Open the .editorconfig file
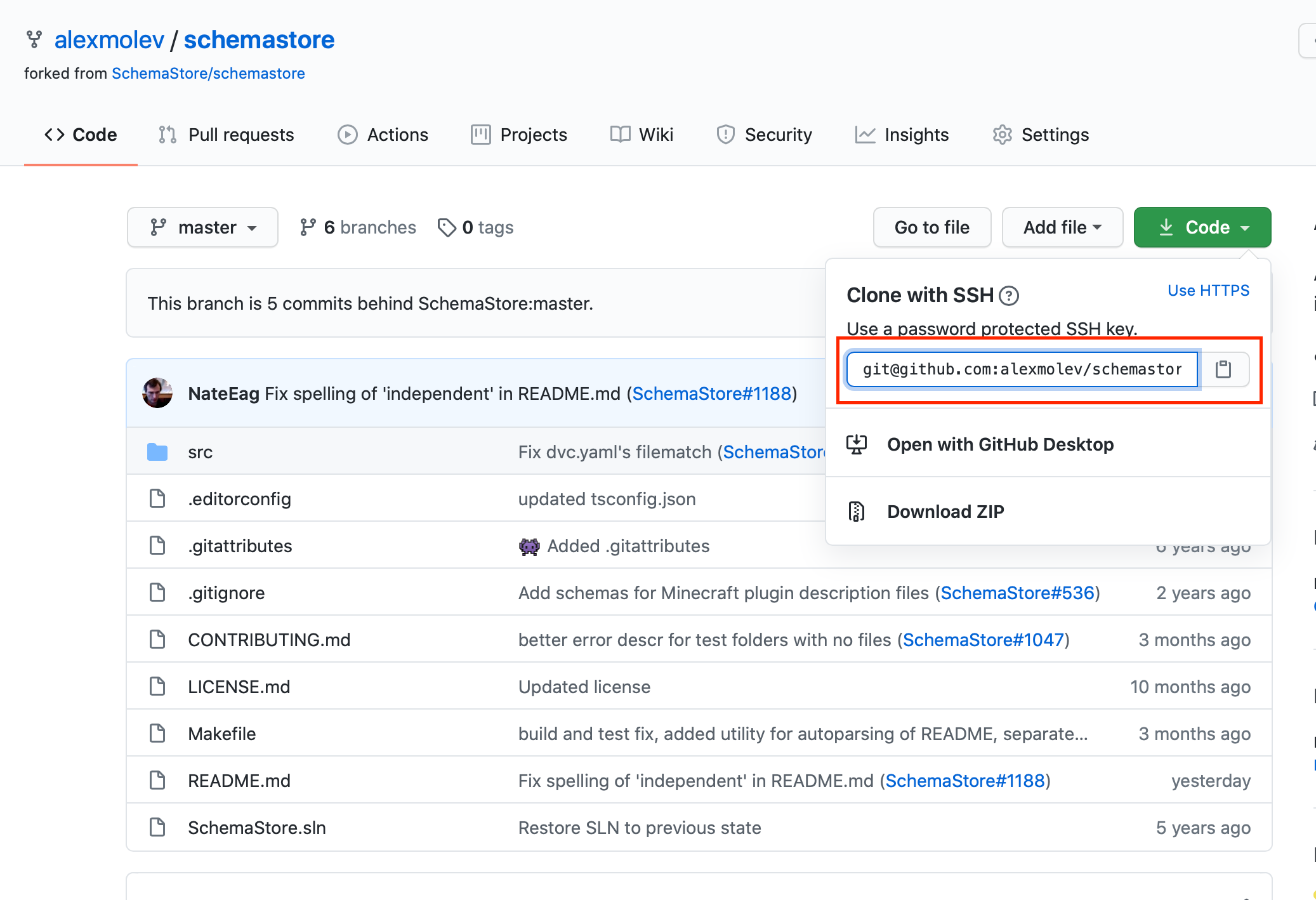The image size is (1316, 900). tap(239, 499)
